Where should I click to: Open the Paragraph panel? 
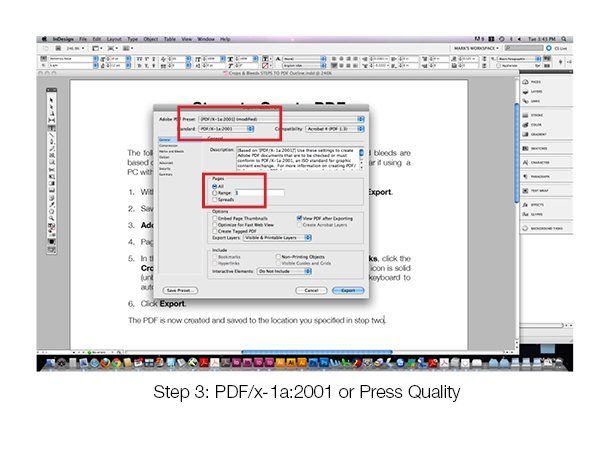536,176
